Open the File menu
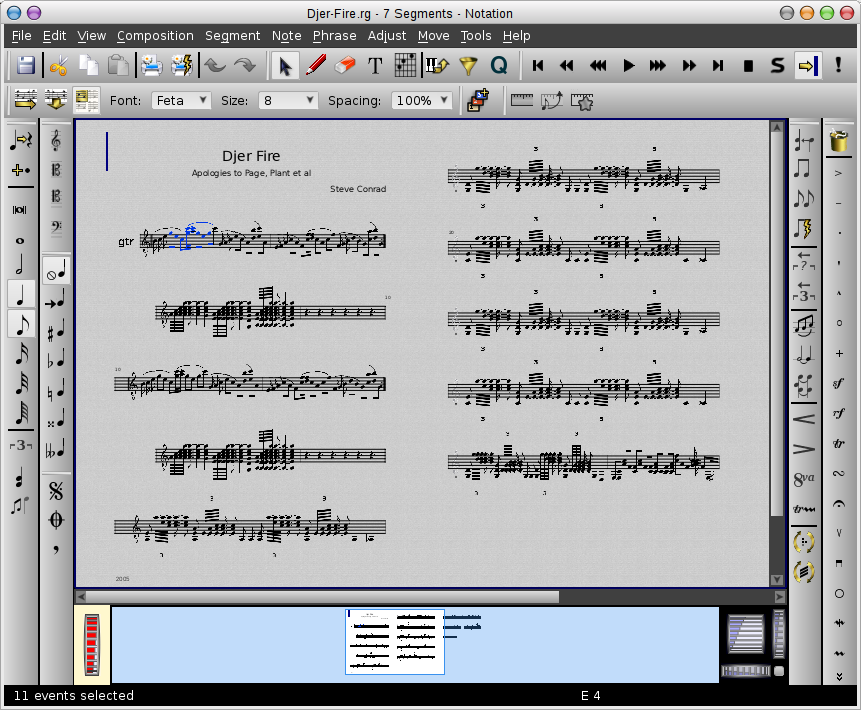861x710 pixels. point(21,36)
